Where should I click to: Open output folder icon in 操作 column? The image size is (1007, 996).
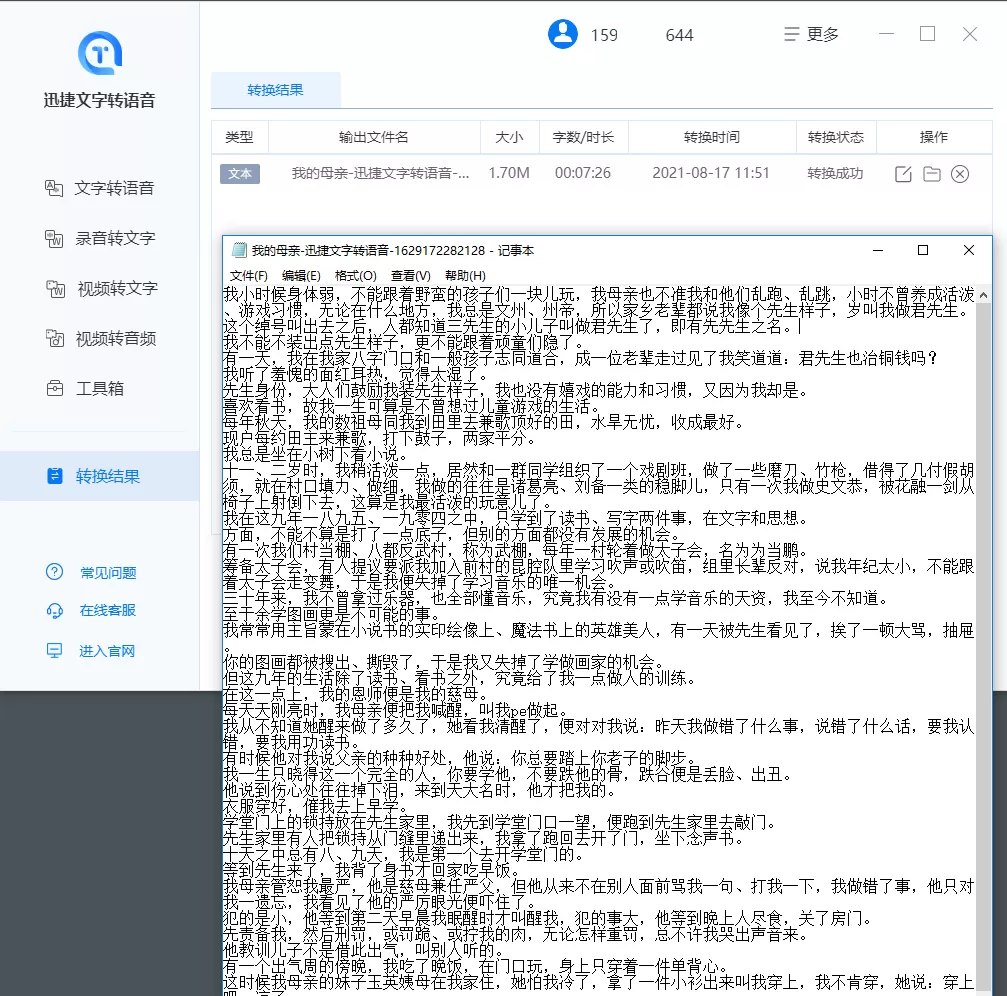(932, 174)
